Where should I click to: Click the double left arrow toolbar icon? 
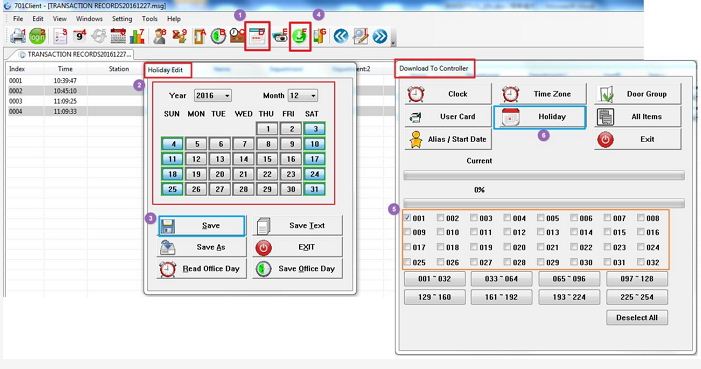[341, 36]
